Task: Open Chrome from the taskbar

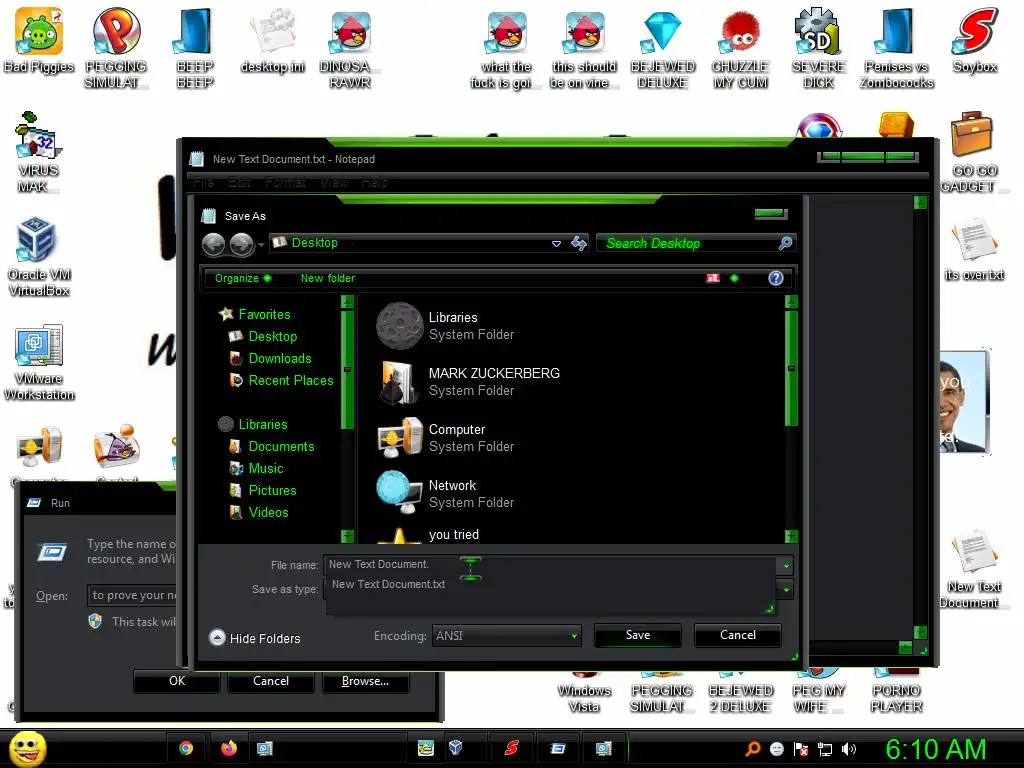Action: (186, 748)
